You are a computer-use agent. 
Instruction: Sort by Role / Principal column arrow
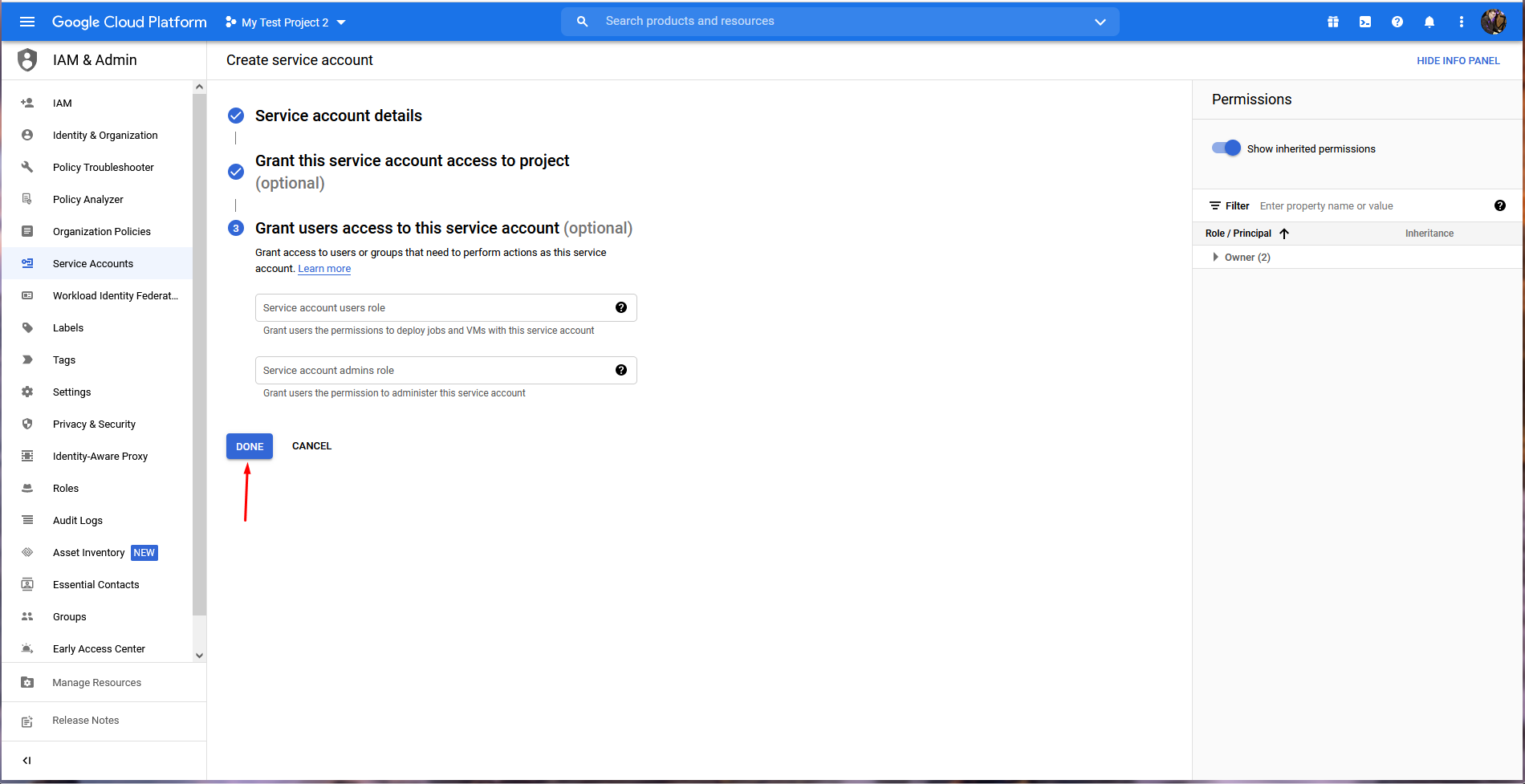click(x=1284, y=234)
